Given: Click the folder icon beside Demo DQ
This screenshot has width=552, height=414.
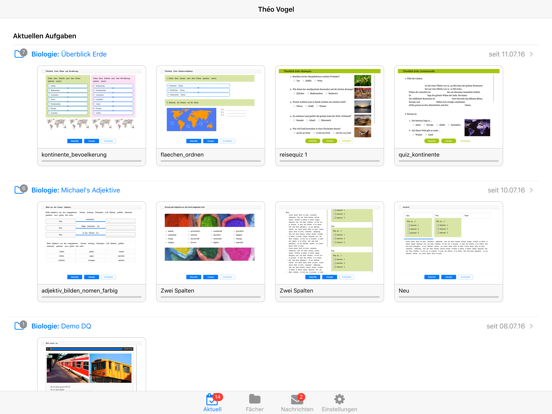Looking at the screenshot, I should coord(20,326).
